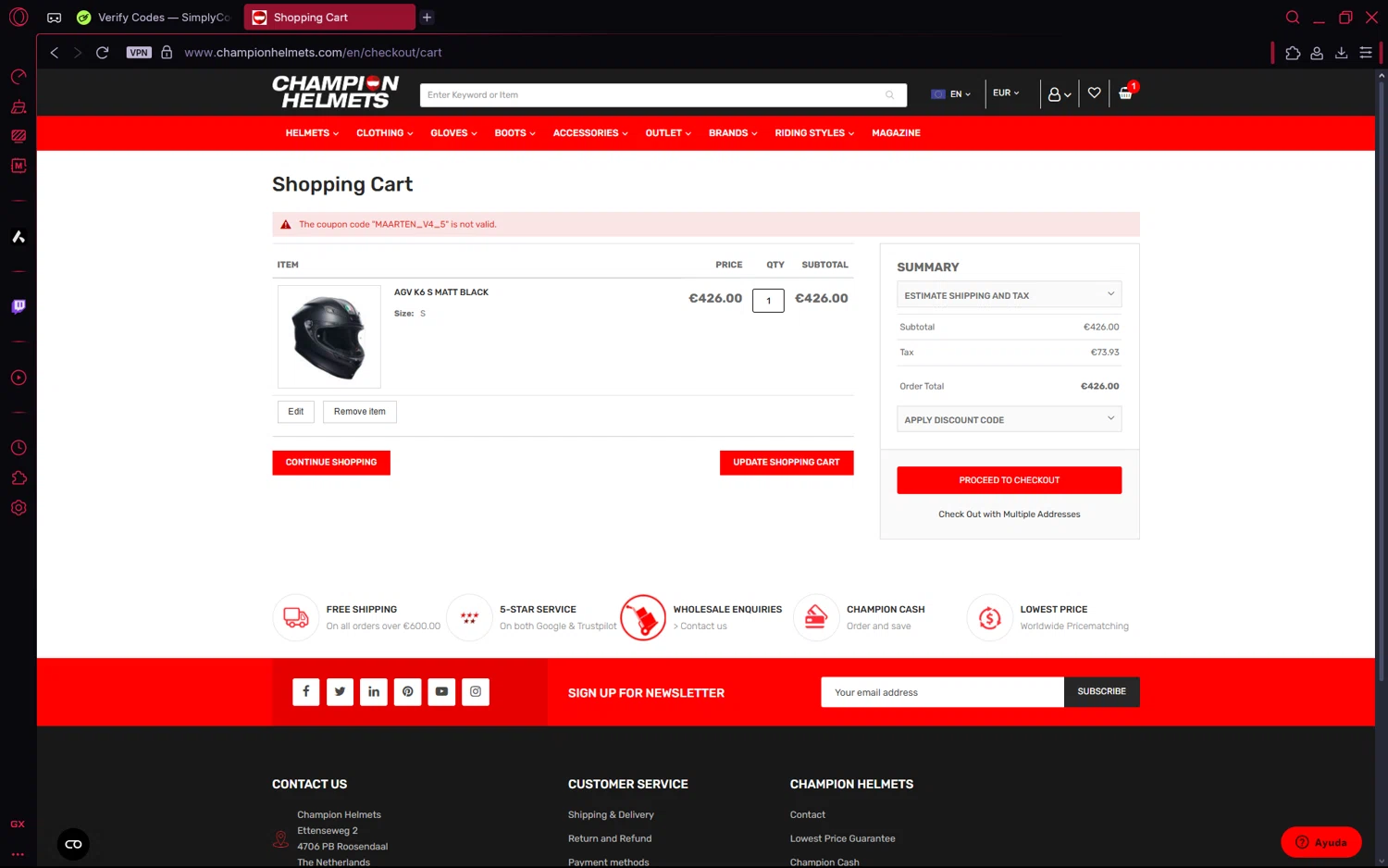Click the quantity field for the helmet
This screenshot has height=868, width=1388.
(768, 301)
